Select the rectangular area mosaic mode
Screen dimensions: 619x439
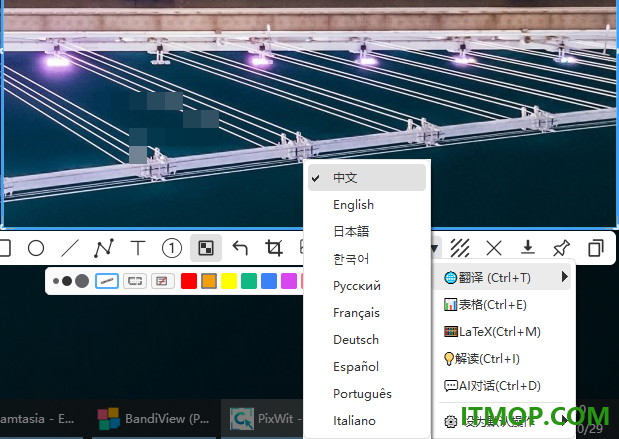[x=135, y=281]
